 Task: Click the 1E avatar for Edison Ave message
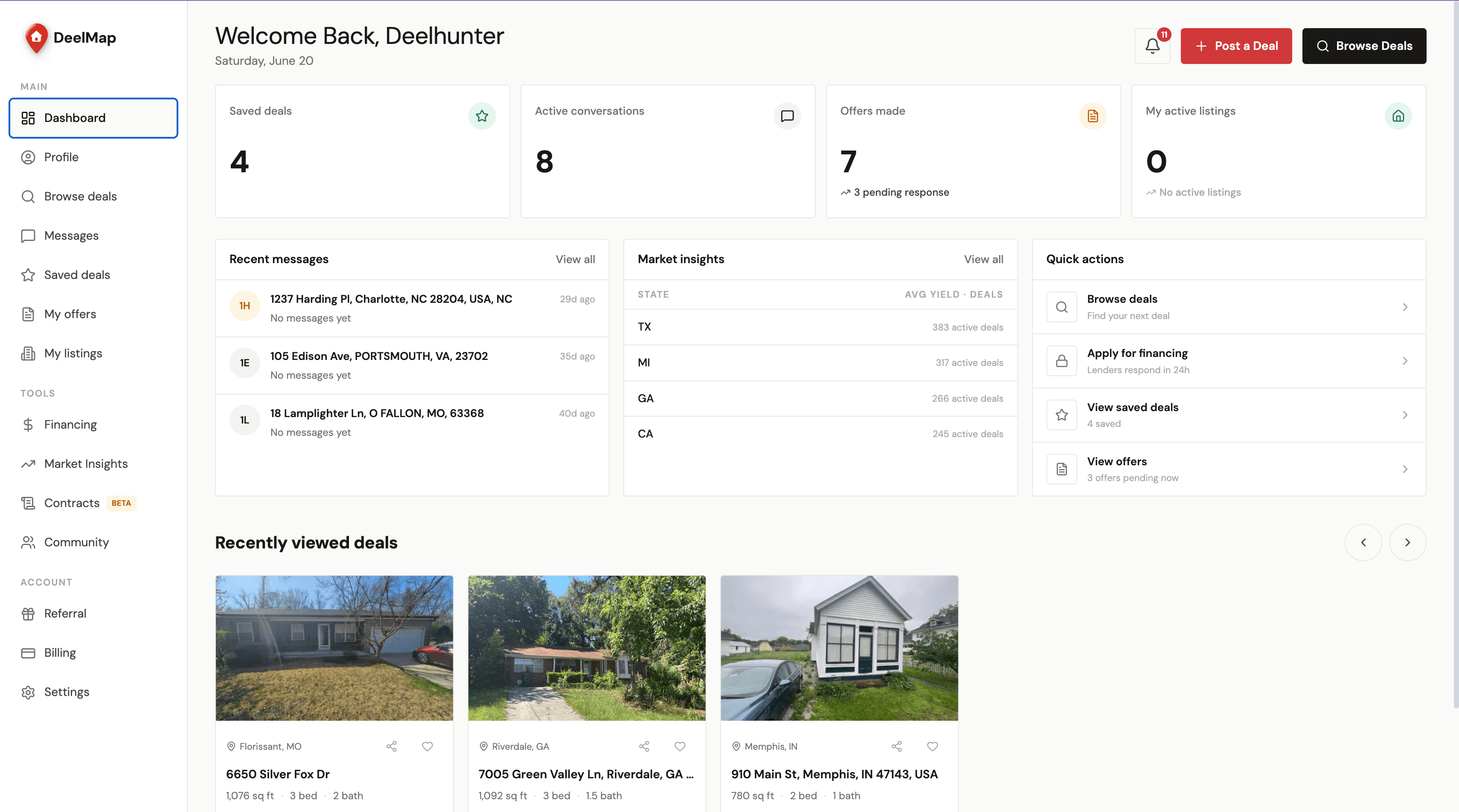click(245, 363)
